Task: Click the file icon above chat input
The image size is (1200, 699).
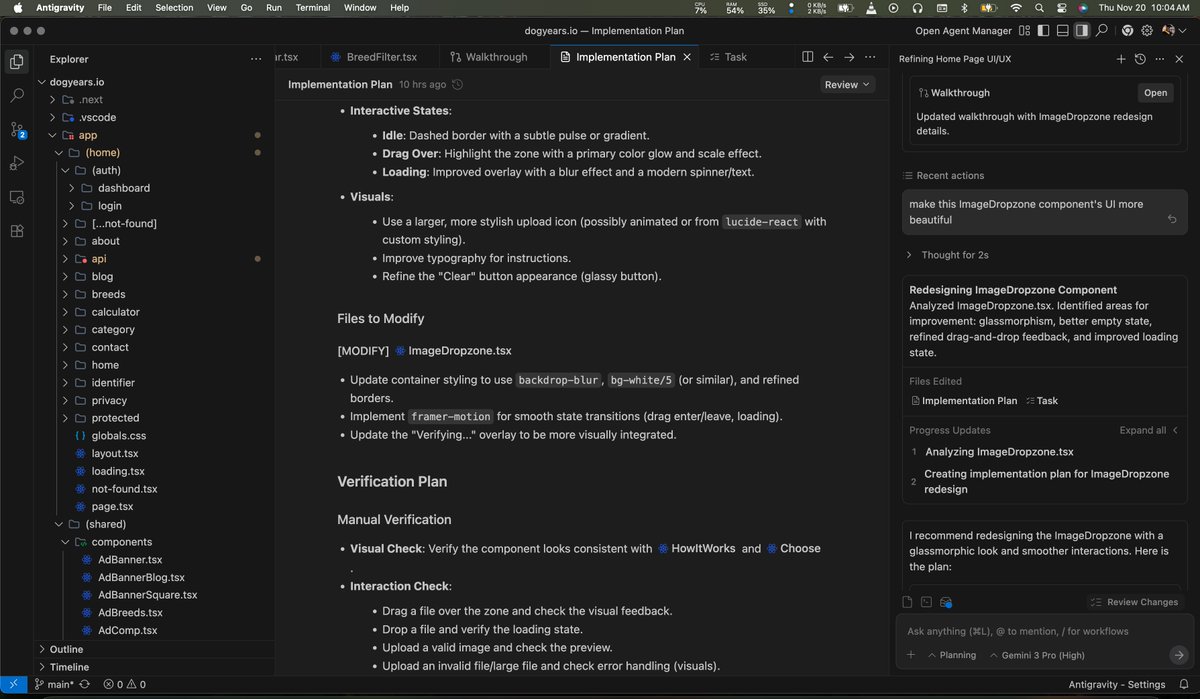Action: [x=907, y=602]
